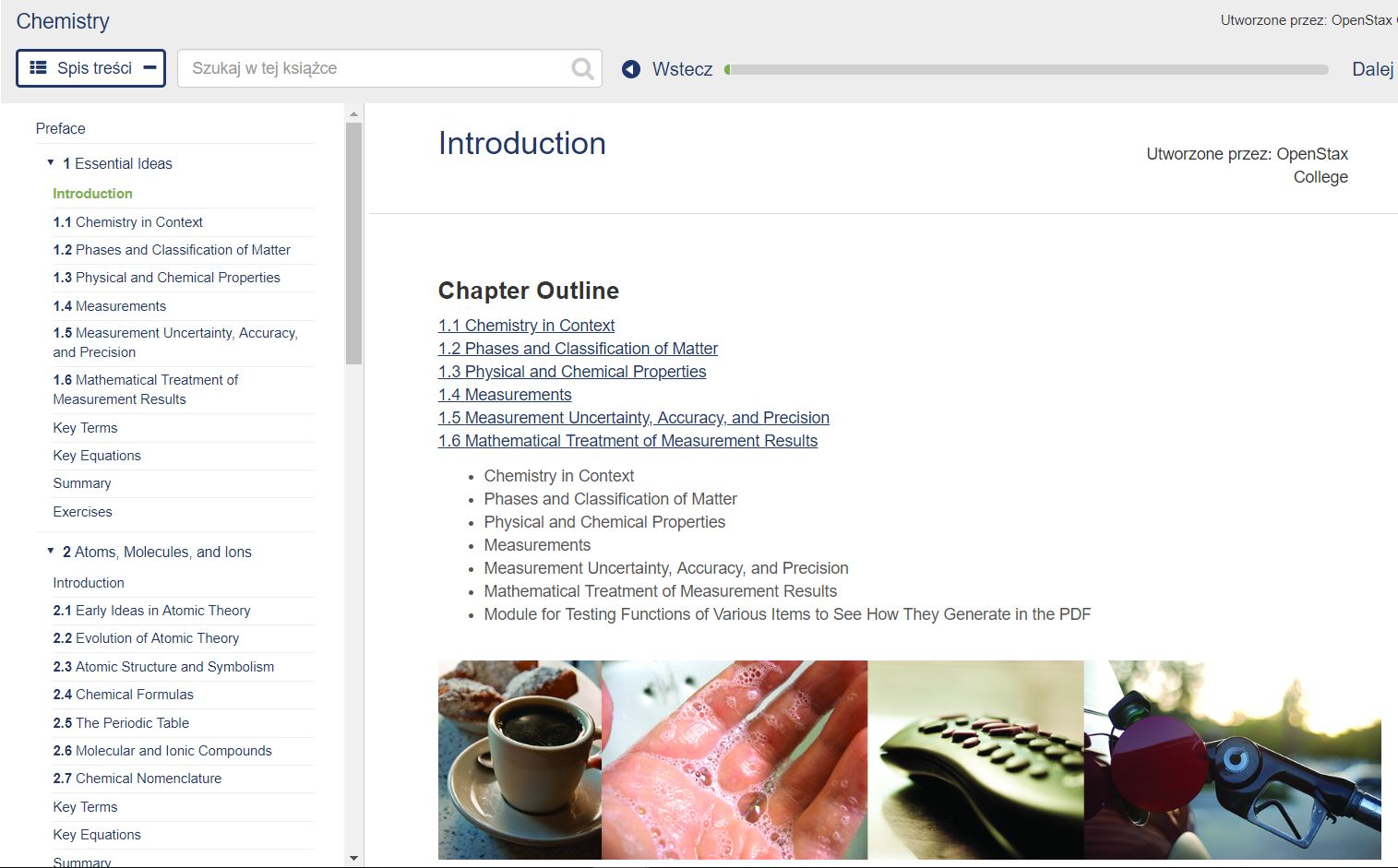
Task: Click the gas pump nozzle photo
Action: [1233, 760]
